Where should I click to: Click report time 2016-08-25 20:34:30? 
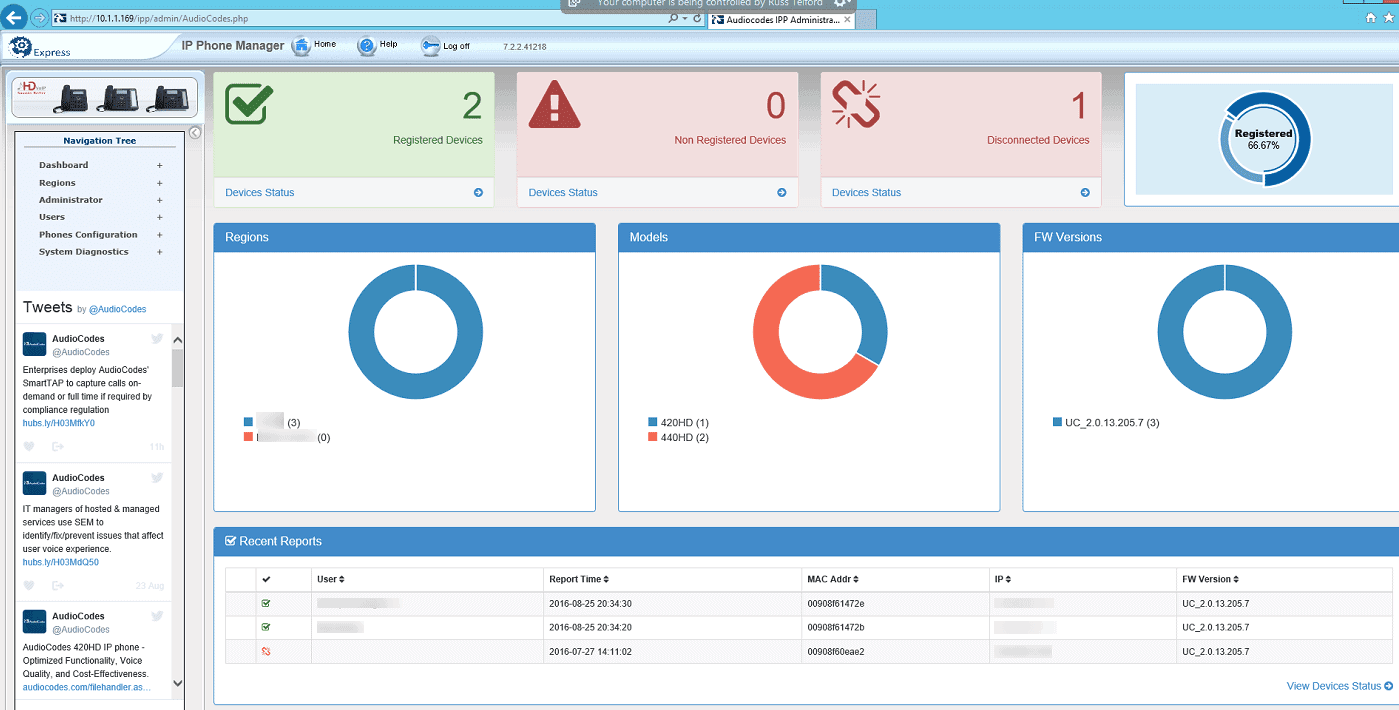(x=590, y=603)
